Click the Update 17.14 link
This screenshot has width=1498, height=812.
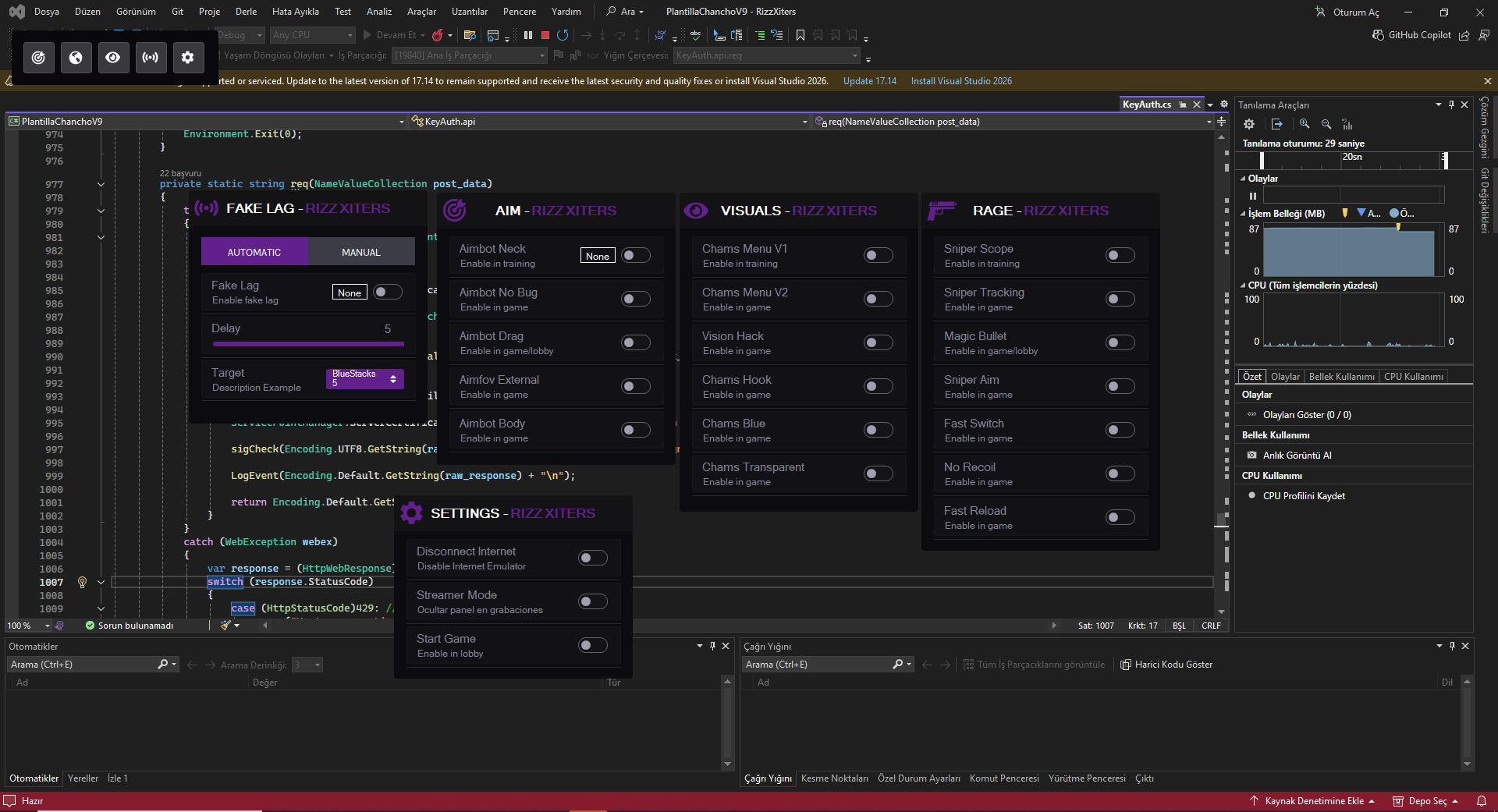pos(870,81)
